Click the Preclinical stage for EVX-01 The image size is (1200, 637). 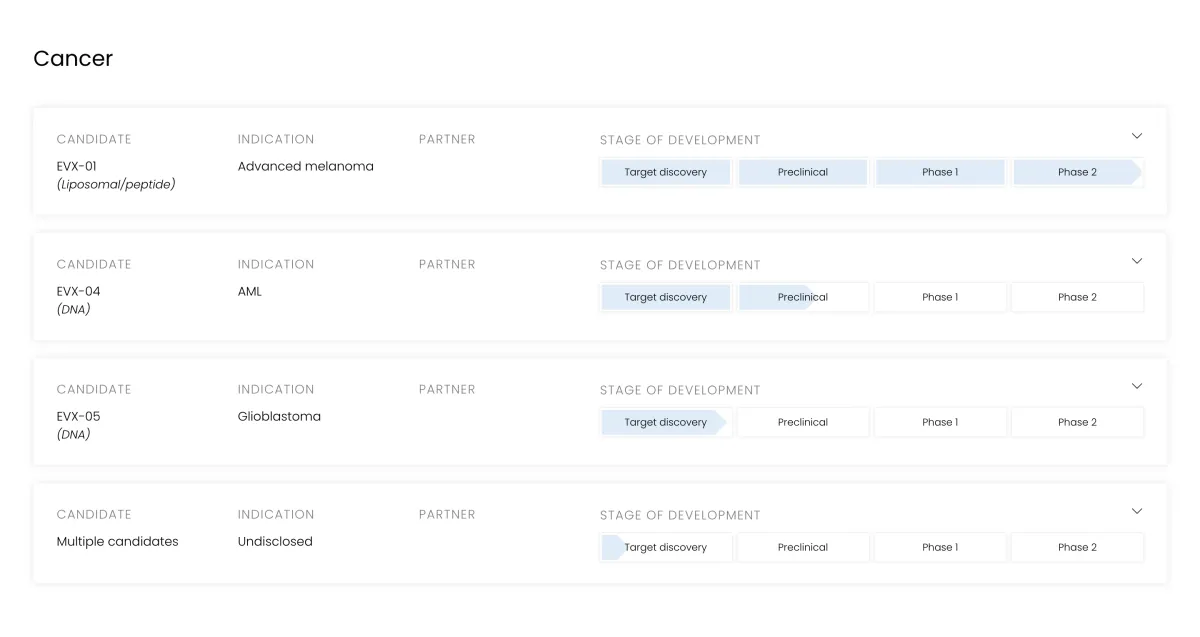[x=803, y=172]
